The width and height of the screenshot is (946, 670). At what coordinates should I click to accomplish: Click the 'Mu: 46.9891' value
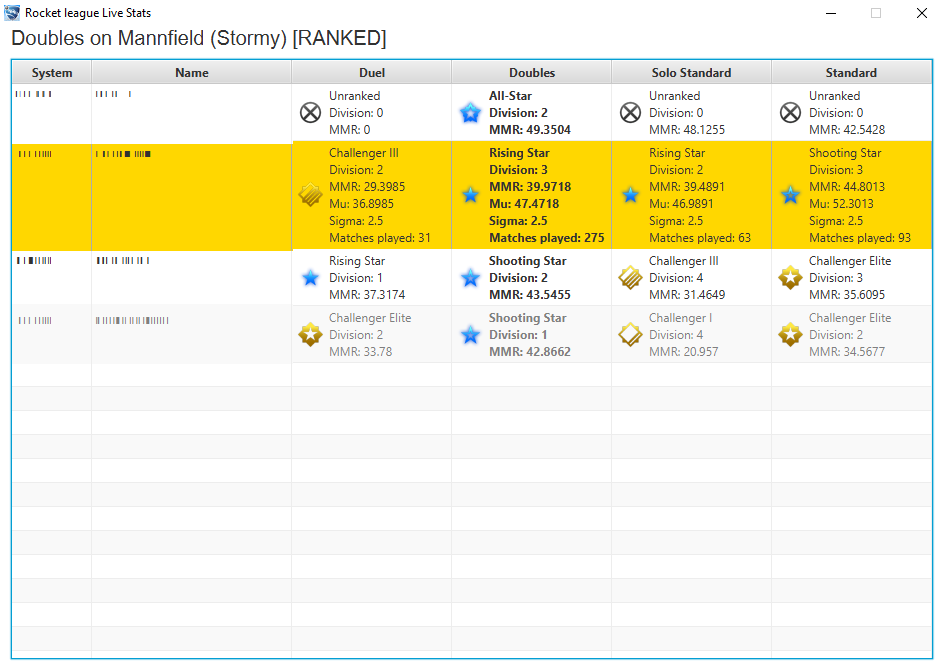point(681,204)
